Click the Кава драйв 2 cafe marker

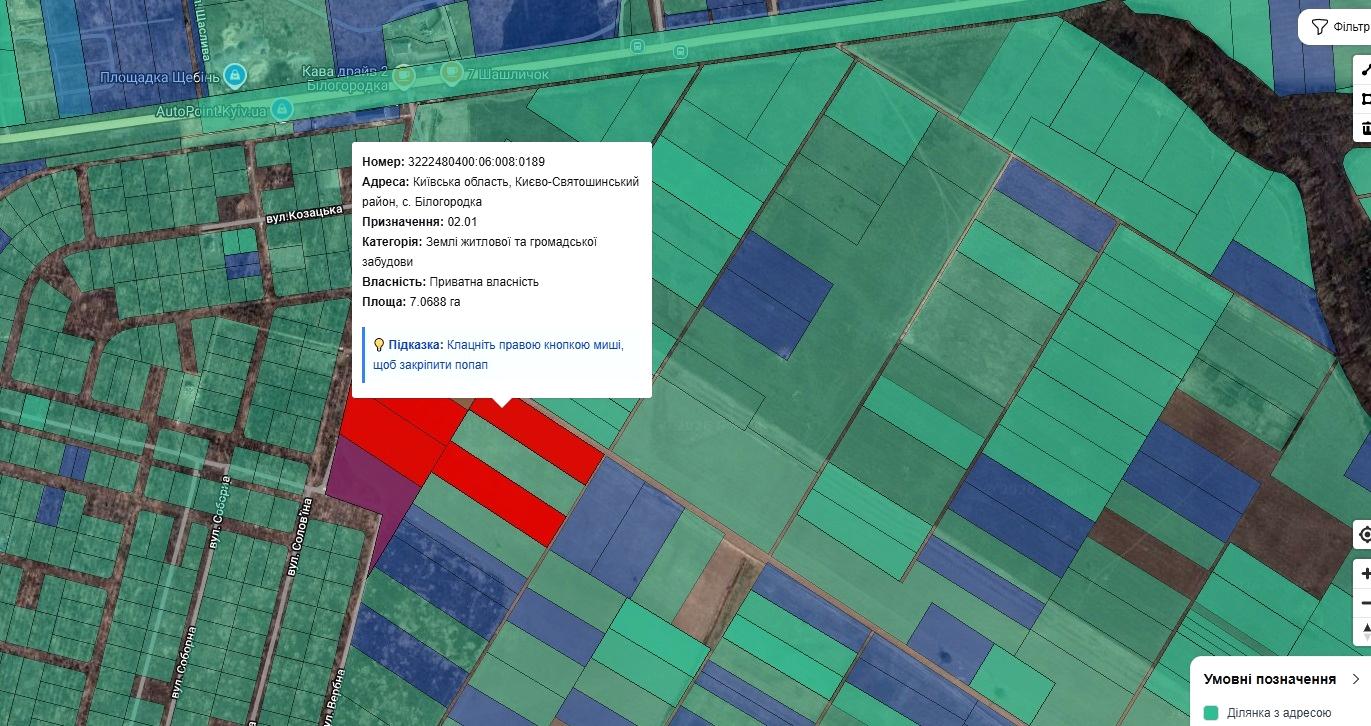coord(404,75)
